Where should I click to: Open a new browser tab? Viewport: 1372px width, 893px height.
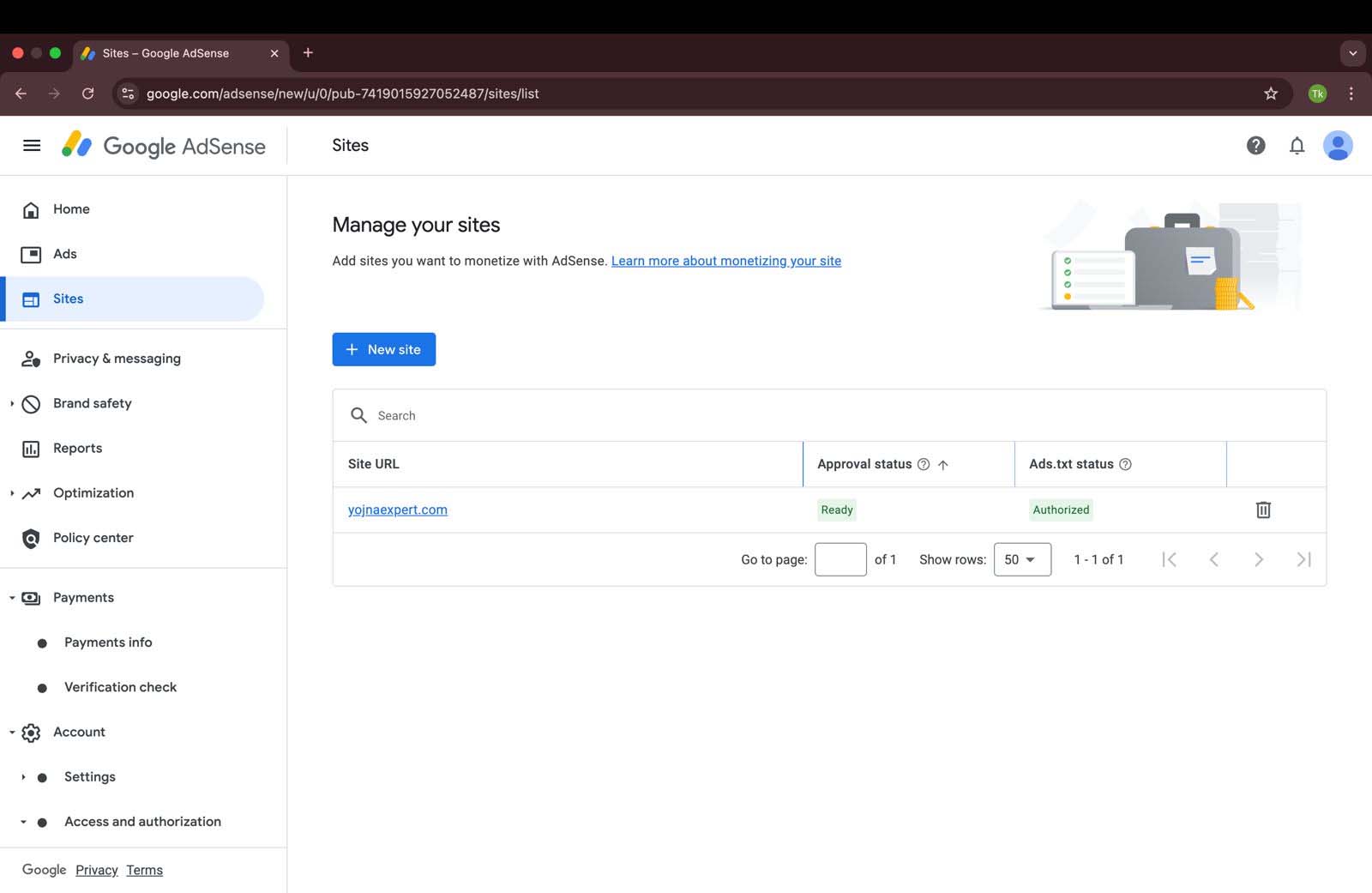point(308,52)
